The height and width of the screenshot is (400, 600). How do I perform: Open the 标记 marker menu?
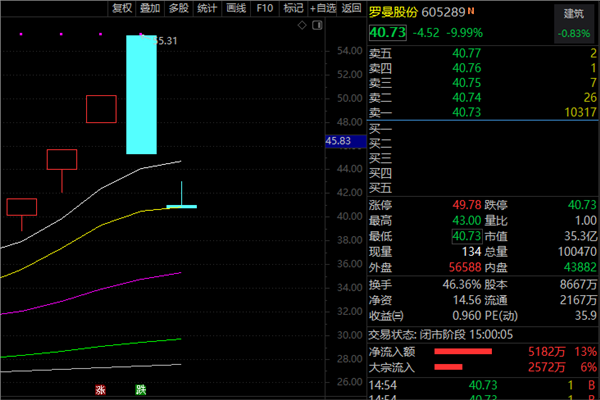[x=293, y=8]
